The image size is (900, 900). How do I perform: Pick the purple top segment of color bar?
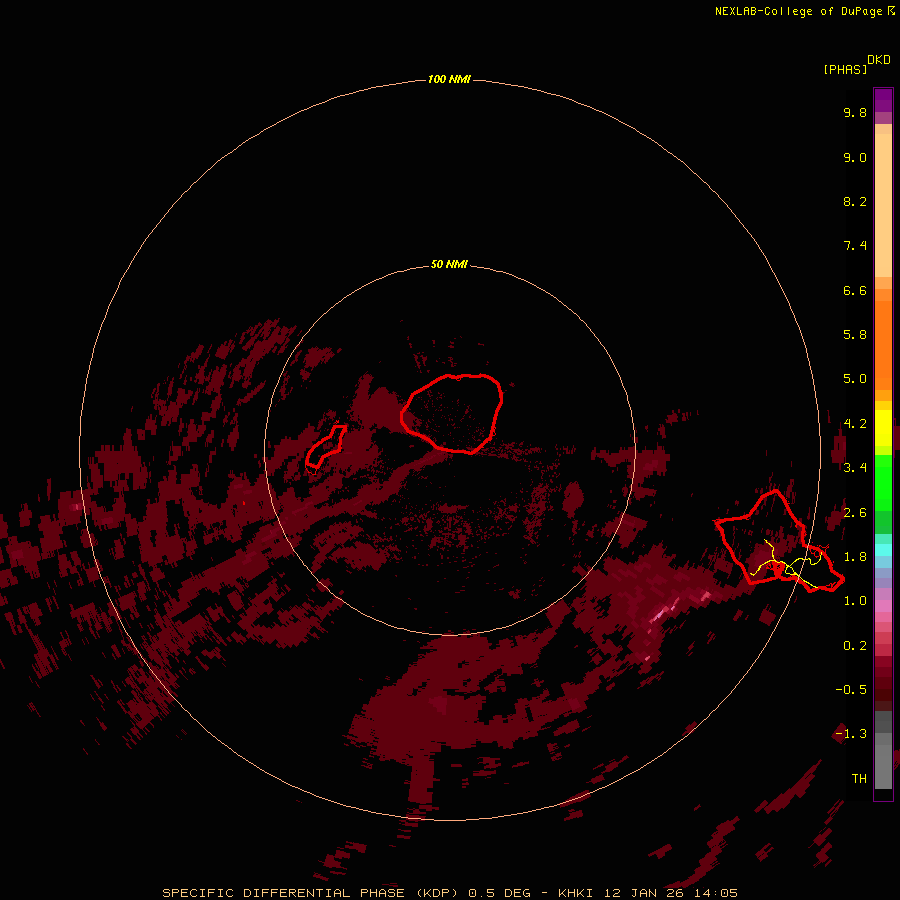point(883,100)
